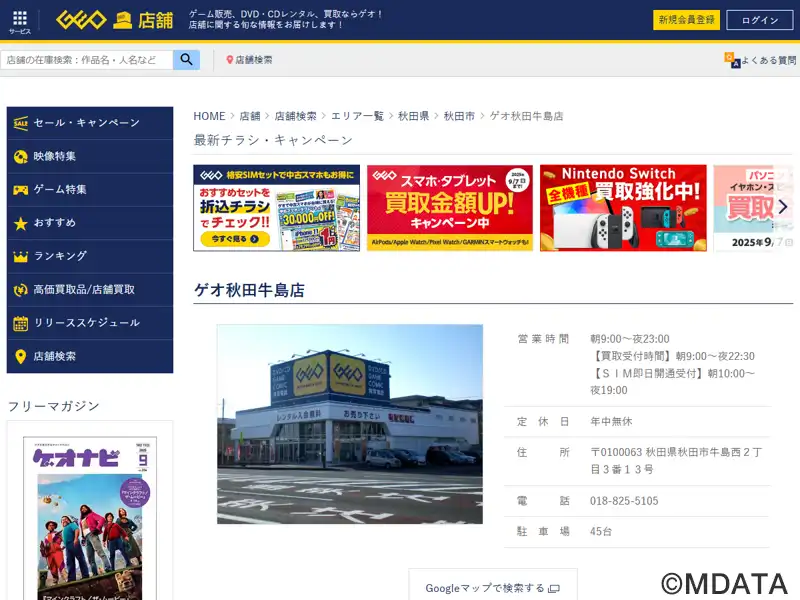The width and height of the screenshot is (800, 600).
Task: Open the スマホ・タブレット買取金額UP banner
Action: 449,208
